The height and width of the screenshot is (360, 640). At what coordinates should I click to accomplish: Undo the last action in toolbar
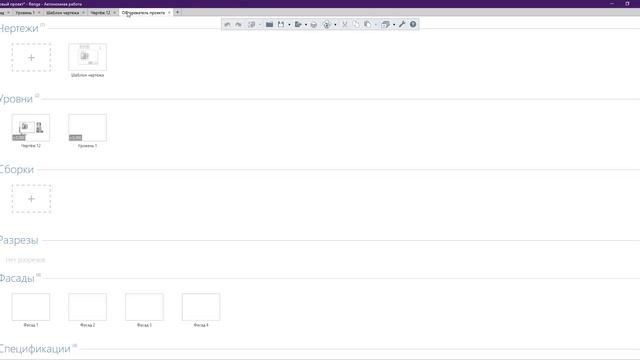coord(227,24)
